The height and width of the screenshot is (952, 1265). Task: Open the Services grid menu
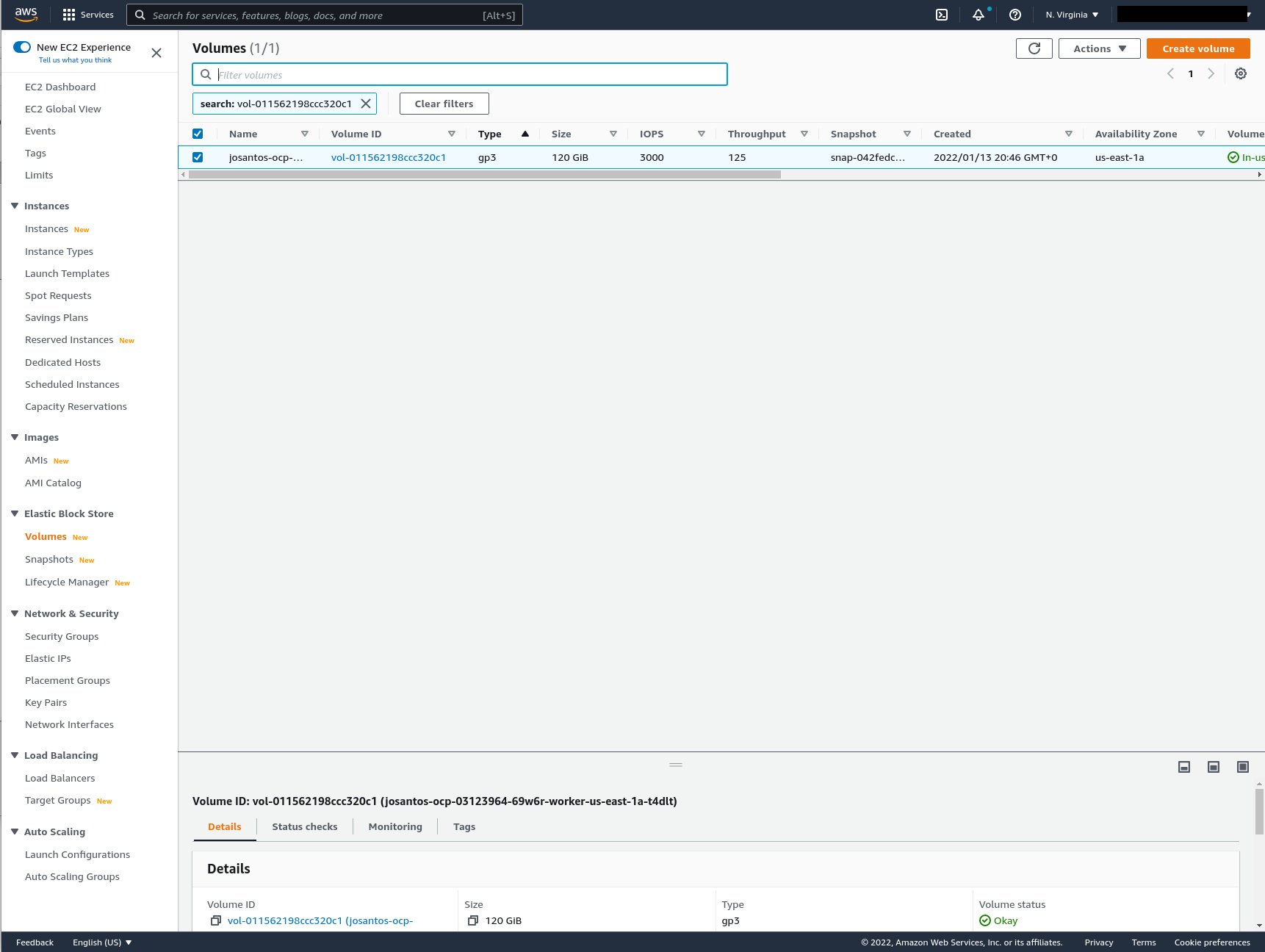(x=68, y=14)
